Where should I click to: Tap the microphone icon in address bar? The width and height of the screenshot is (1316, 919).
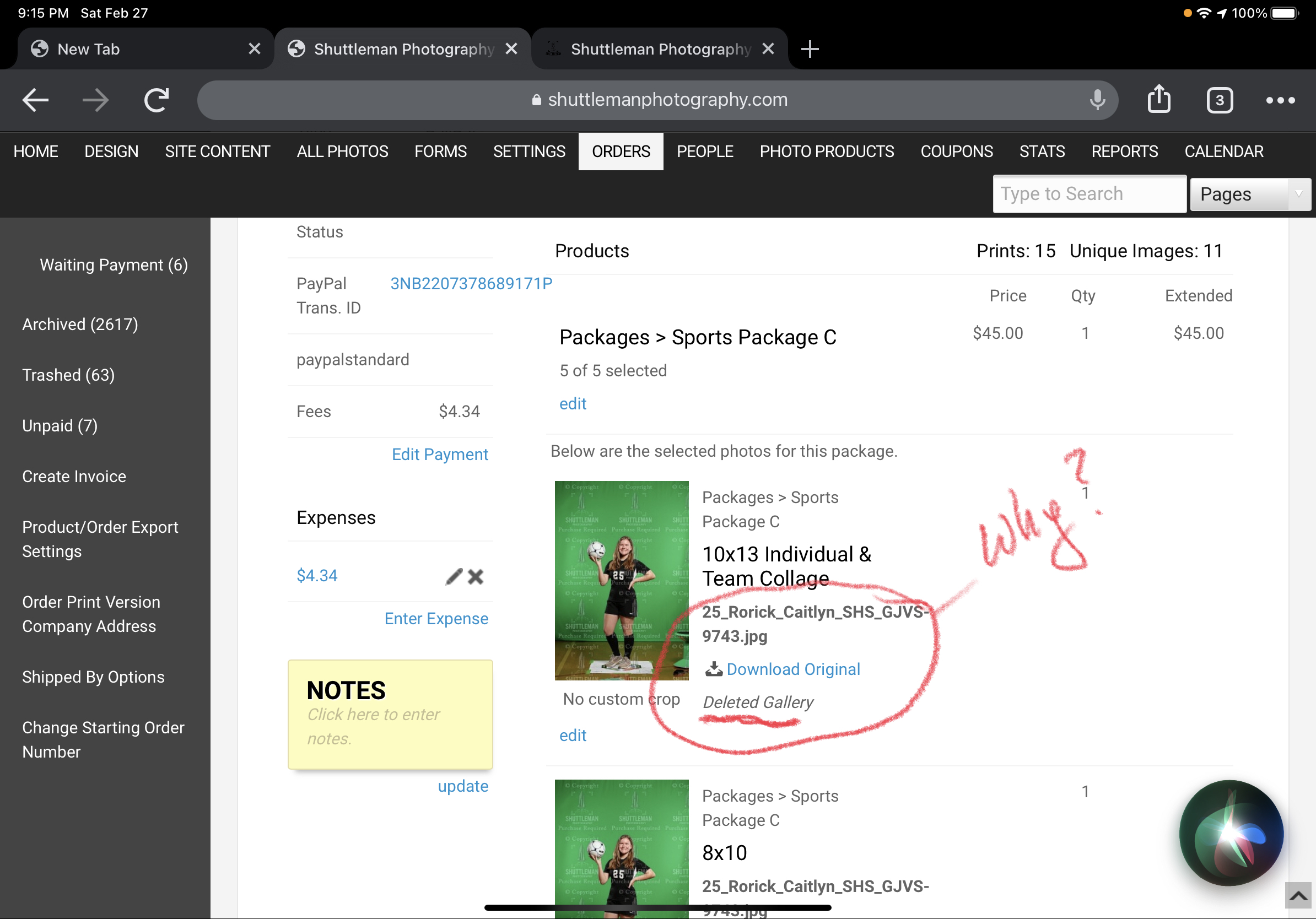(1097, 100)
